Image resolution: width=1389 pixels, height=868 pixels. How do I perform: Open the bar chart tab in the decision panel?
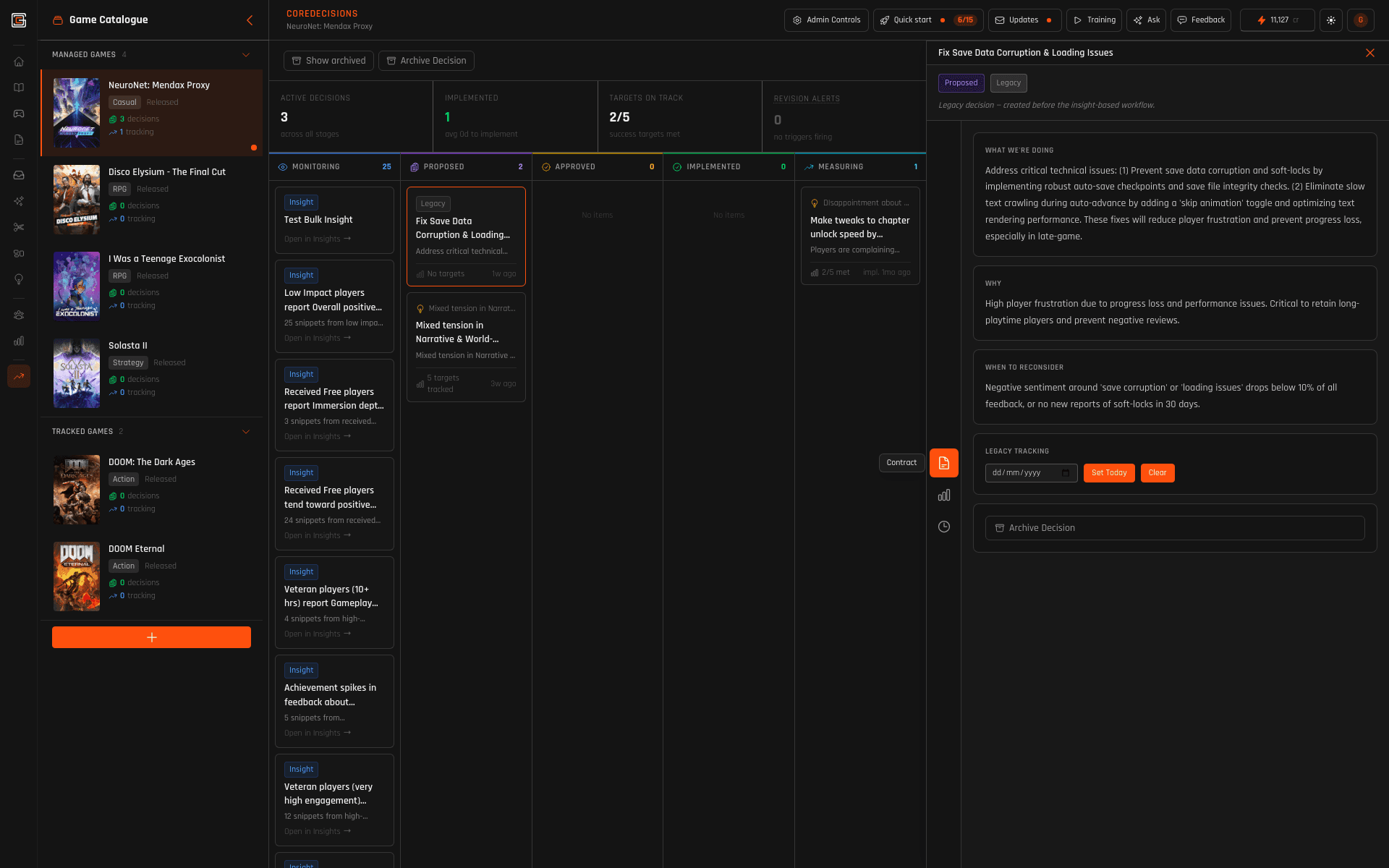[944, 495]
